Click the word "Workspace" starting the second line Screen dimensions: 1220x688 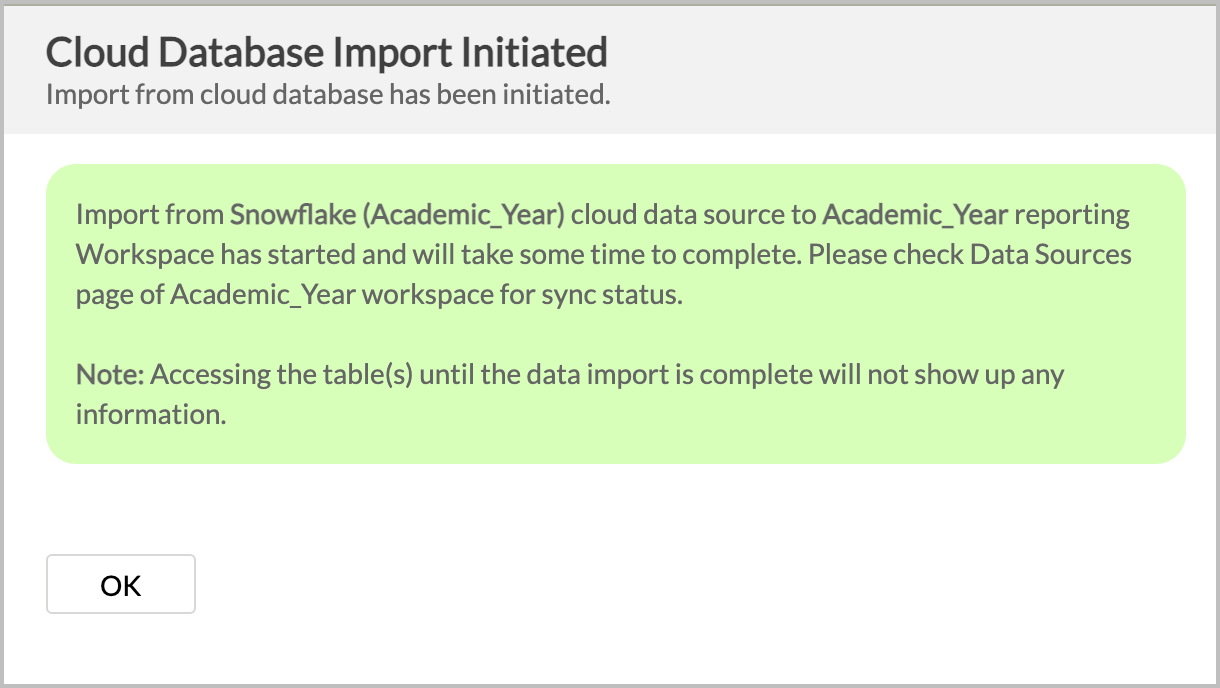[x=145, y=255]
